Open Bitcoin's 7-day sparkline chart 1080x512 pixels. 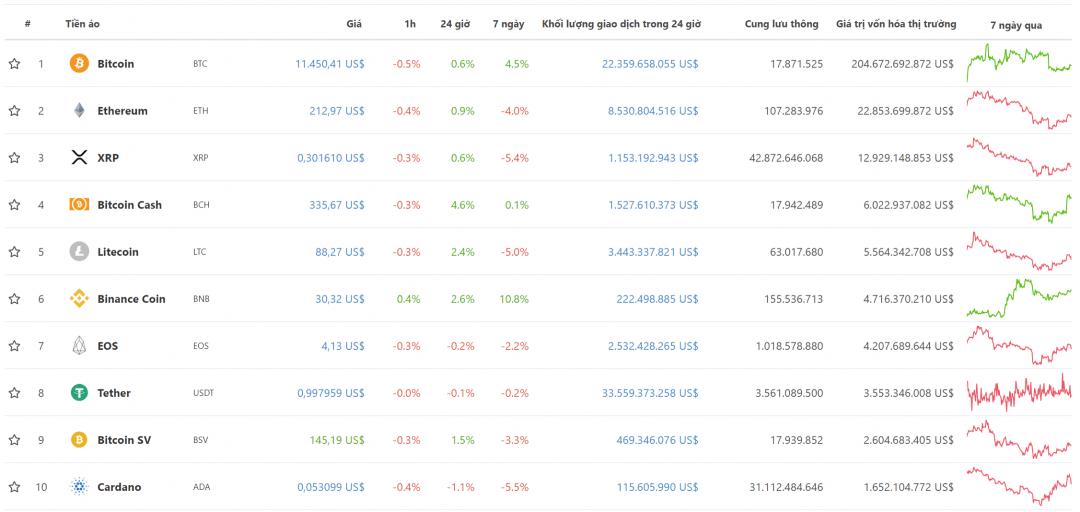1019,63
